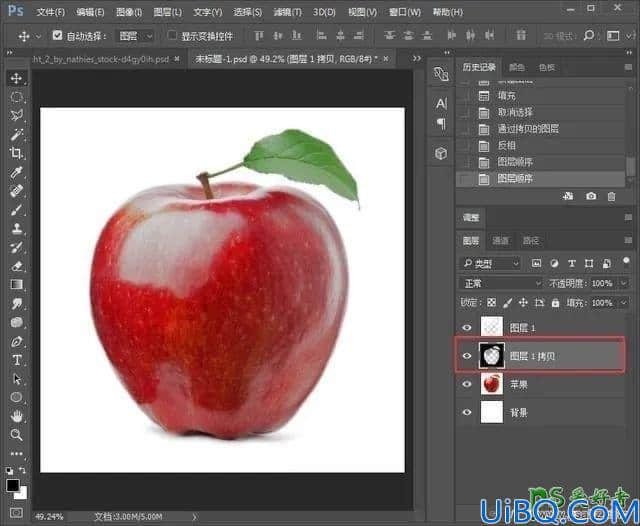
Task: Select the Path Selection tool
Action: pyautogui.click(x=16, y=379)
